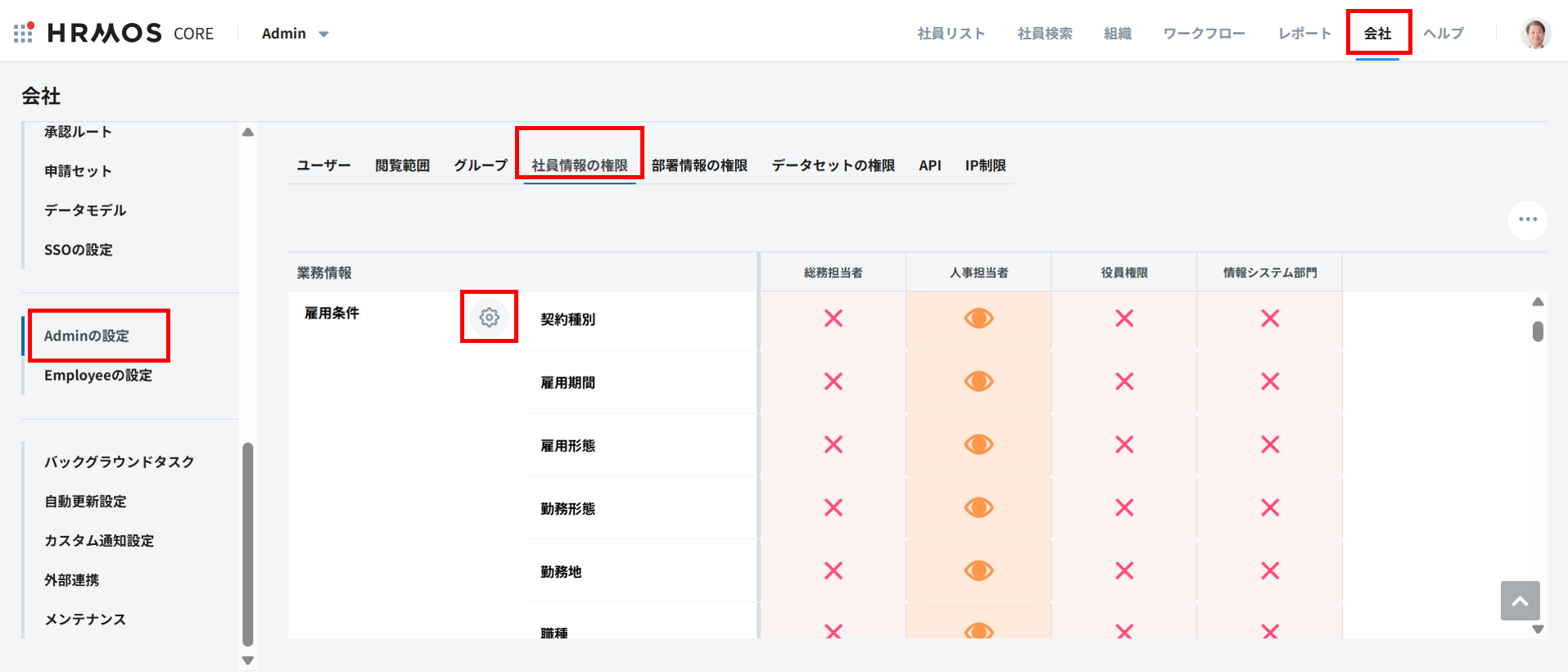Click the HRMOS CORE logo
The image size is (1568, 672).
[x=131, y=33]
